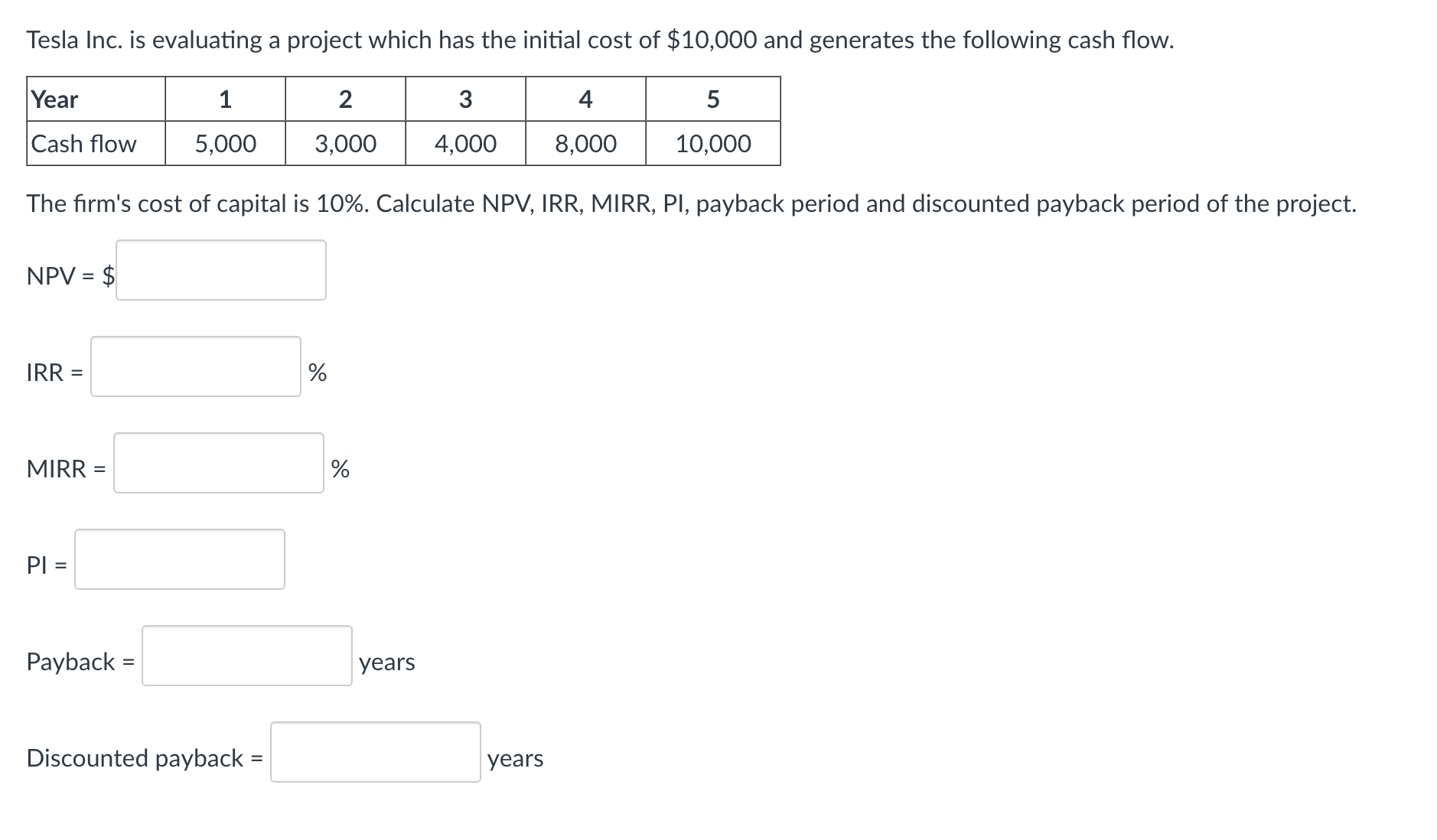Click the MIRR answer input field

coord(218,464)
